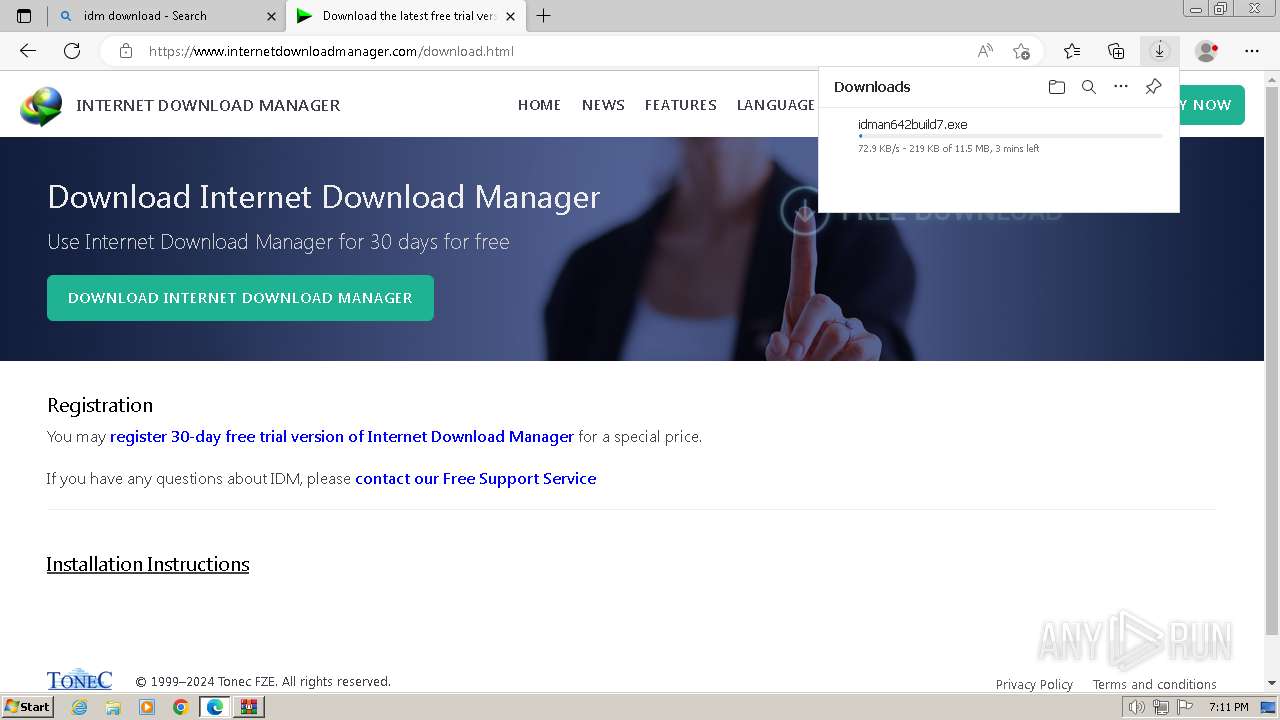Open the volume control in system tray
The width and height of the screenshot is (1280, 720).
[1137, 707]
